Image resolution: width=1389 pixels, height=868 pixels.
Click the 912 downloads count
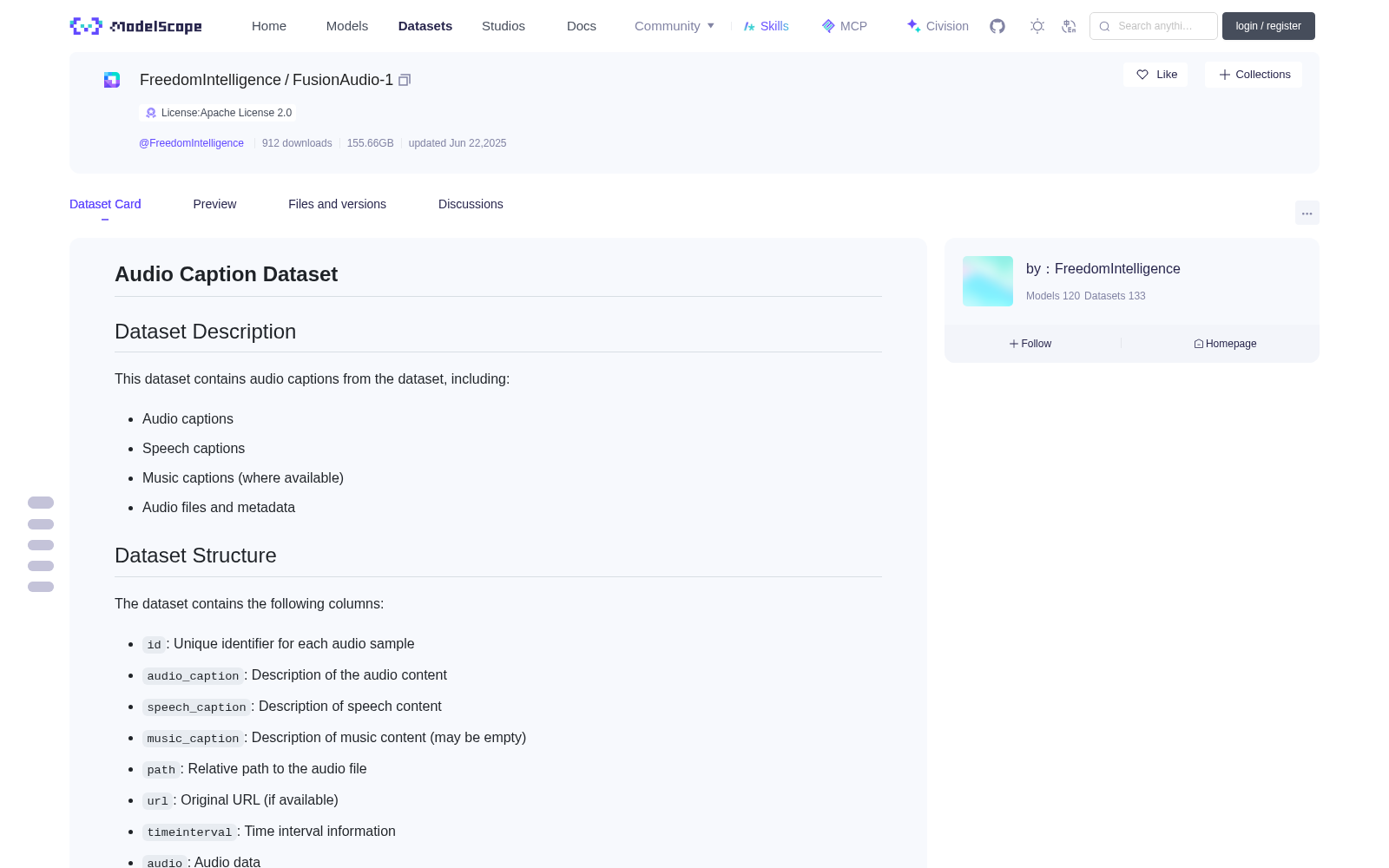coord(297,143)
